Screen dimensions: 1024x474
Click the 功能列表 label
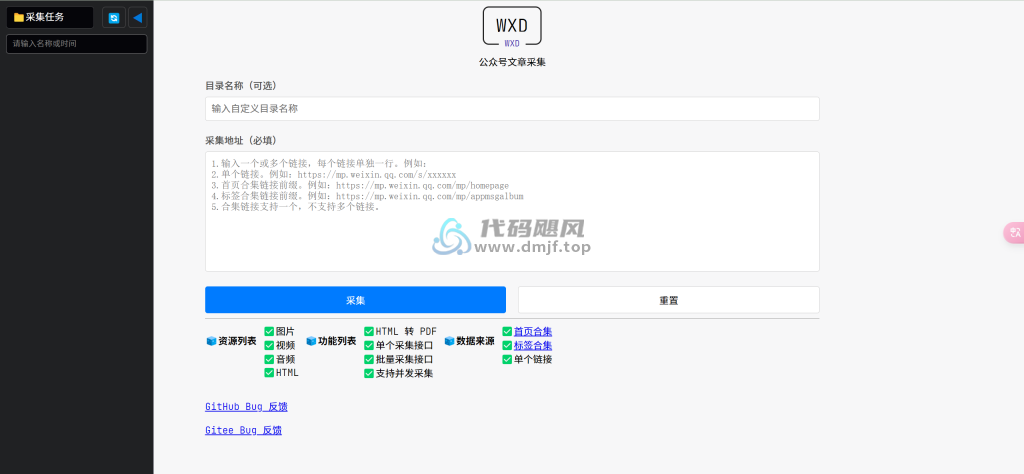pos(337,341)
